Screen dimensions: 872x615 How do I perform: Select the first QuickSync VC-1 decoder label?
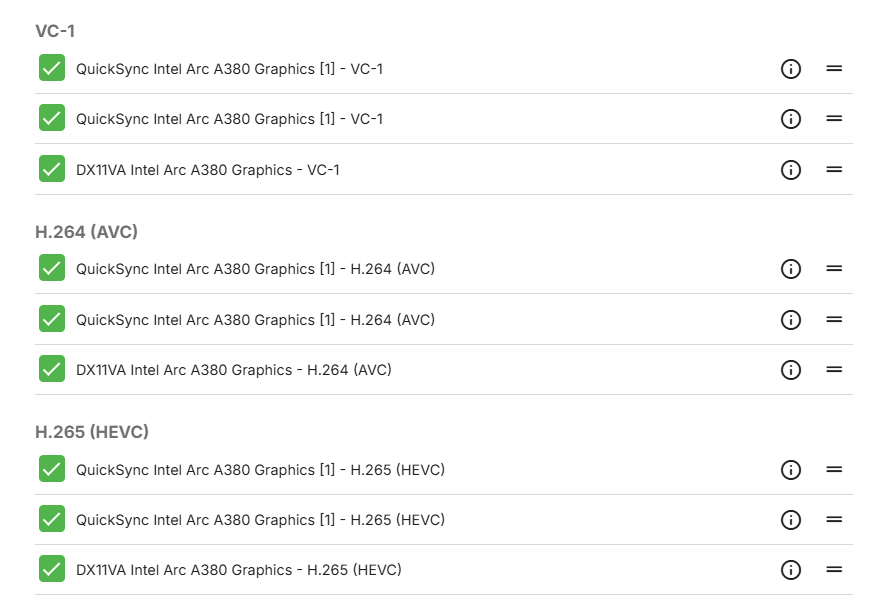229,69
